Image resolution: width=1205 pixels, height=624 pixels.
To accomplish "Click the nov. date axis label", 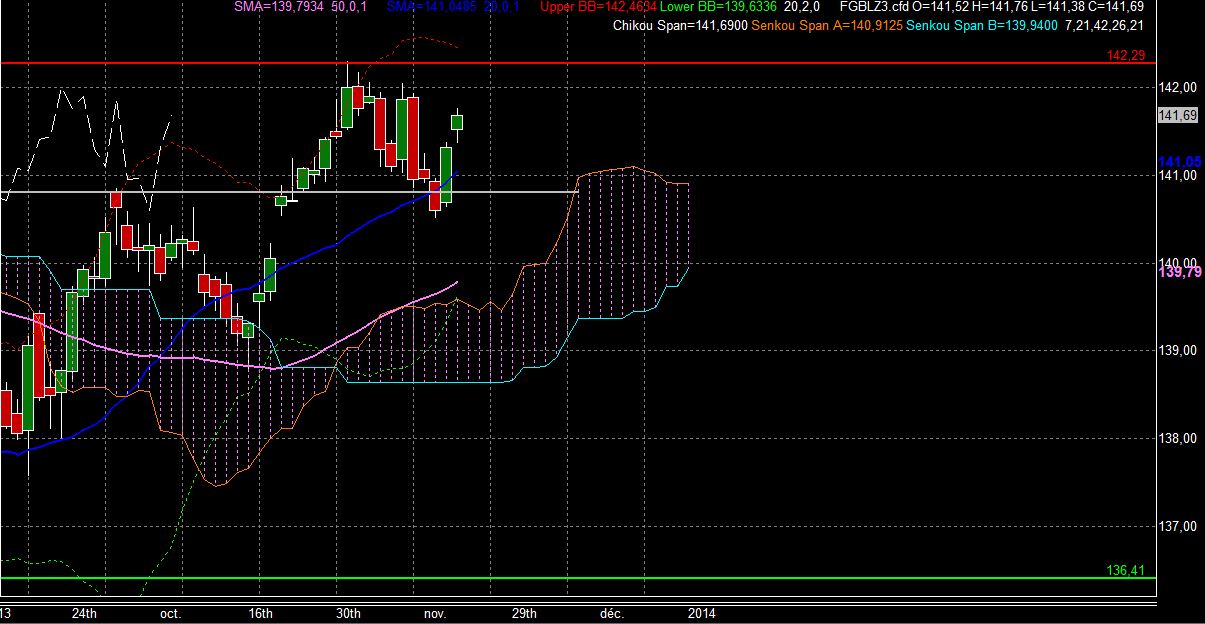I will [435, 613].
